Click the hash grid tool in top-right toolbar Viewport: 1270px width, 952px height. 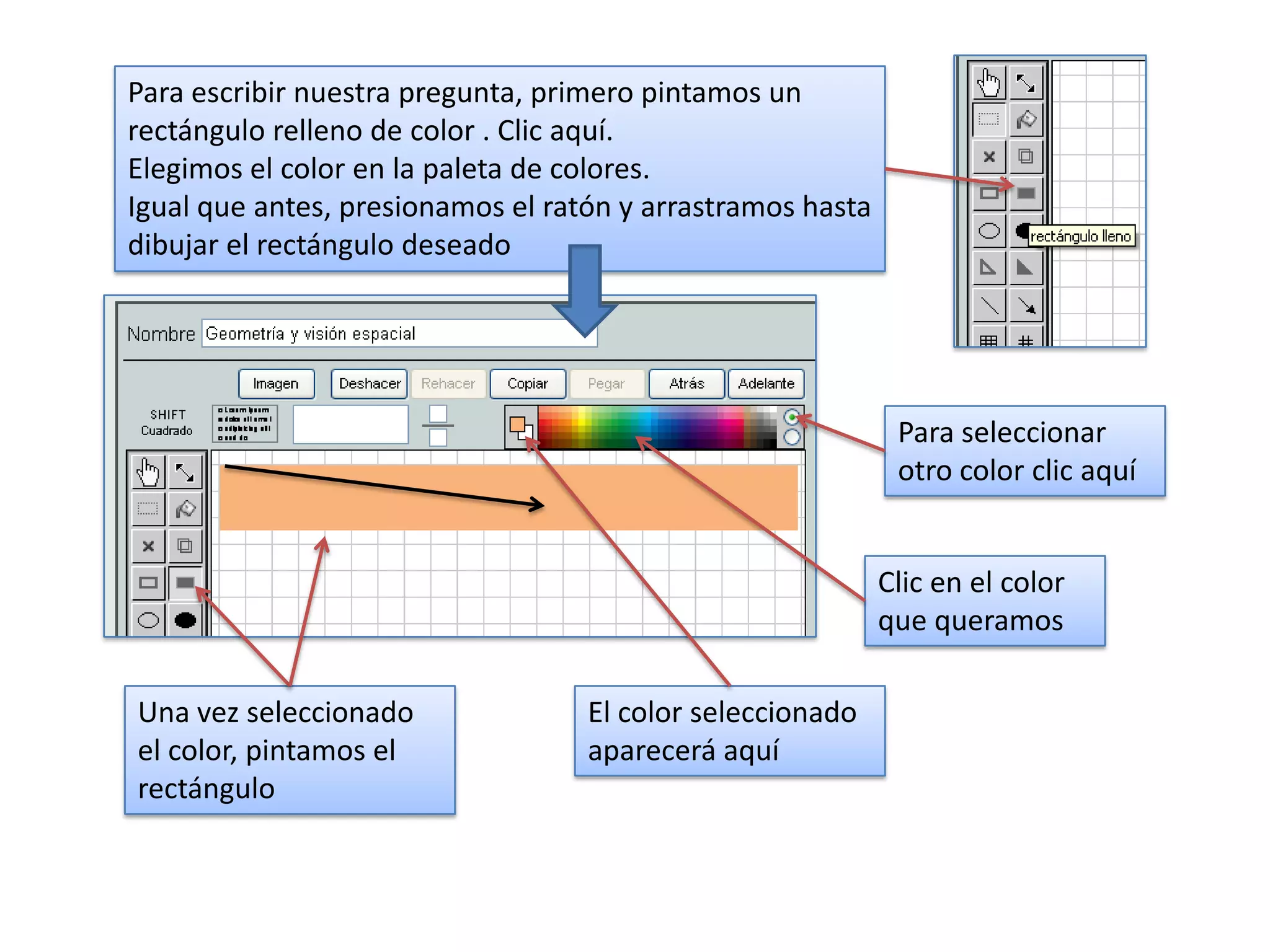click(x=1026, y=337)
